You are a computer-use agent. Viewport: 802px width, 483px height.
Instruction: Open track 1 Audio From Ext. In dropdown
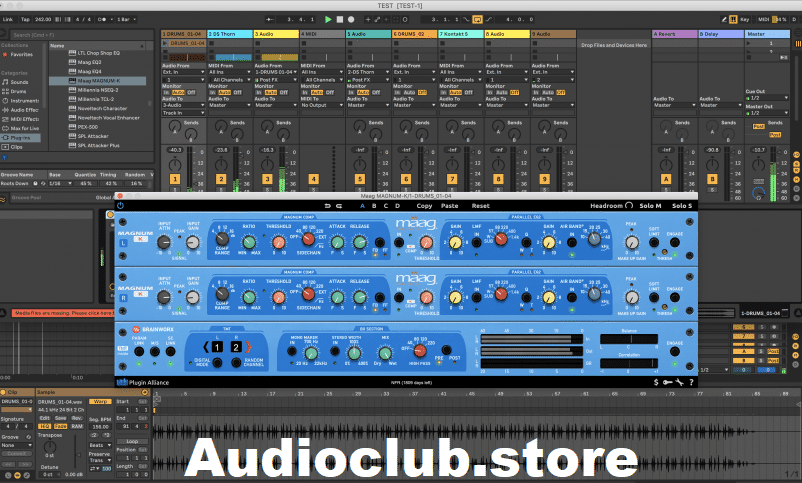pos(183,72)
